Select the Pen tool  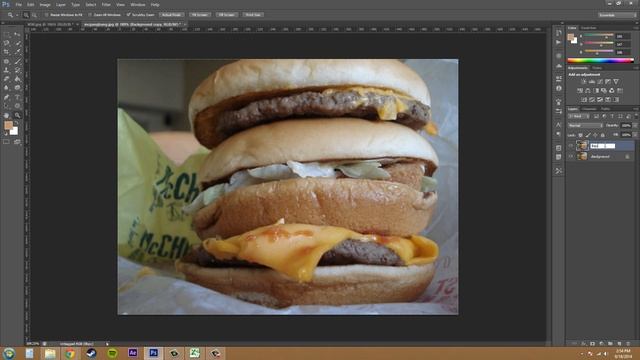click(x=7, y=97)
